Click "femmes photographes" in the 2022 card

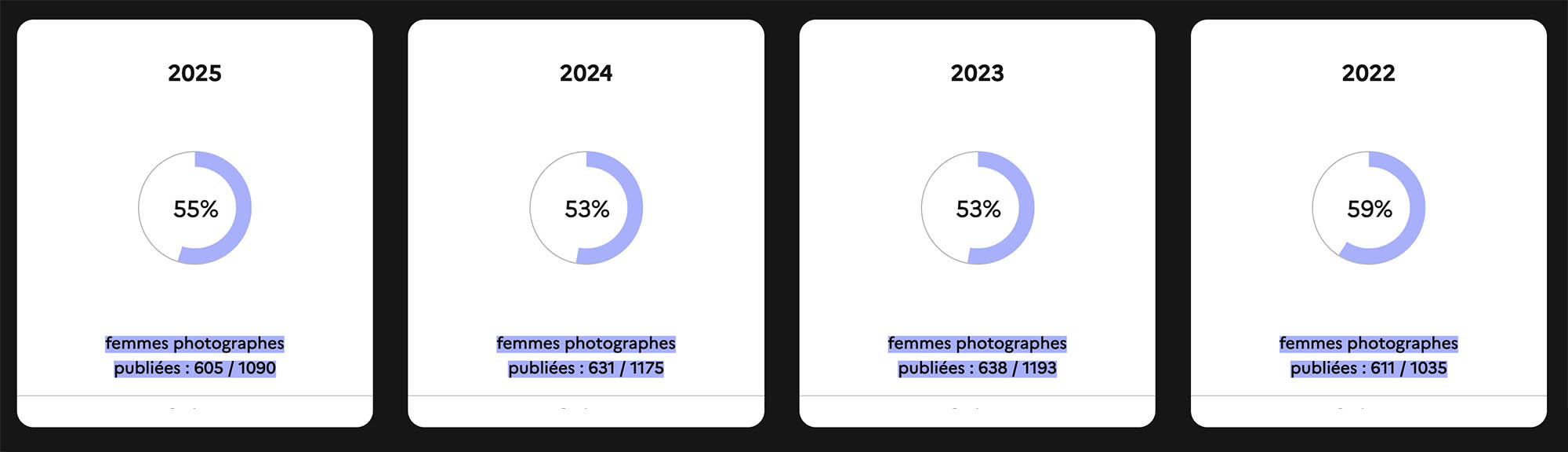tap(1368, 343)
